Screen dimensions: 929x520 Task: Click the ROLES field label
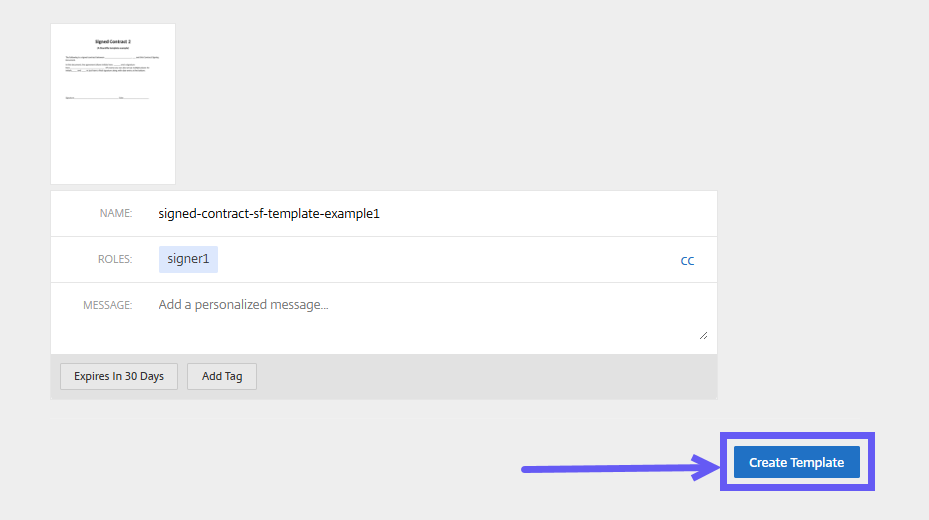114,259
